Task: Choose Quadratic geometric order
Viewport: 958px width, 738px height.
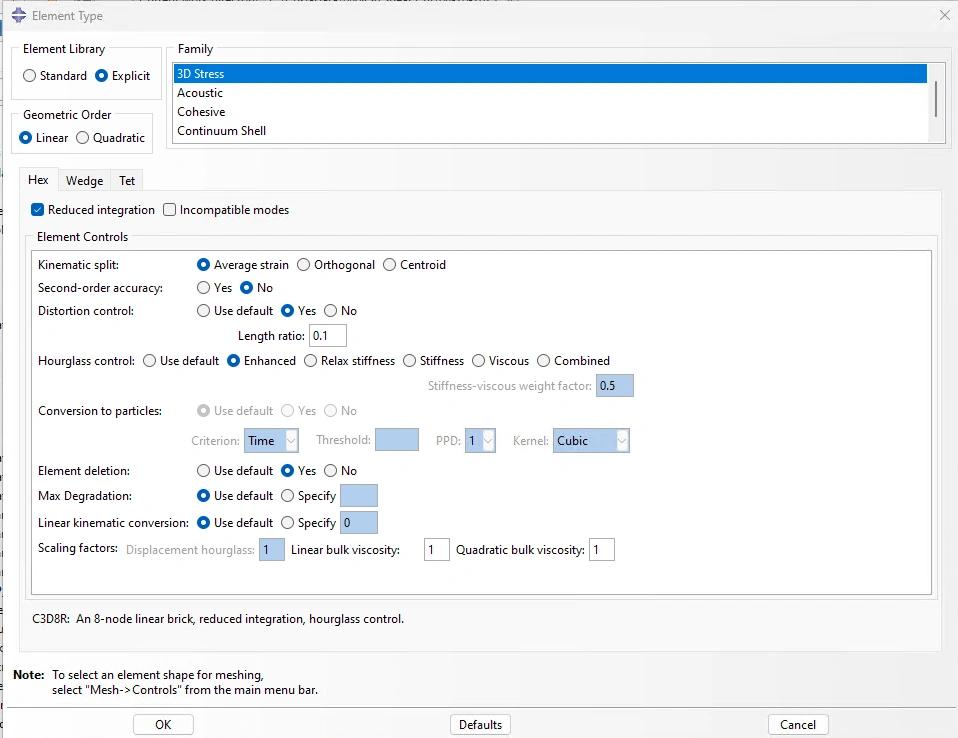Action: pyautogui.click(x=82, y=138)
